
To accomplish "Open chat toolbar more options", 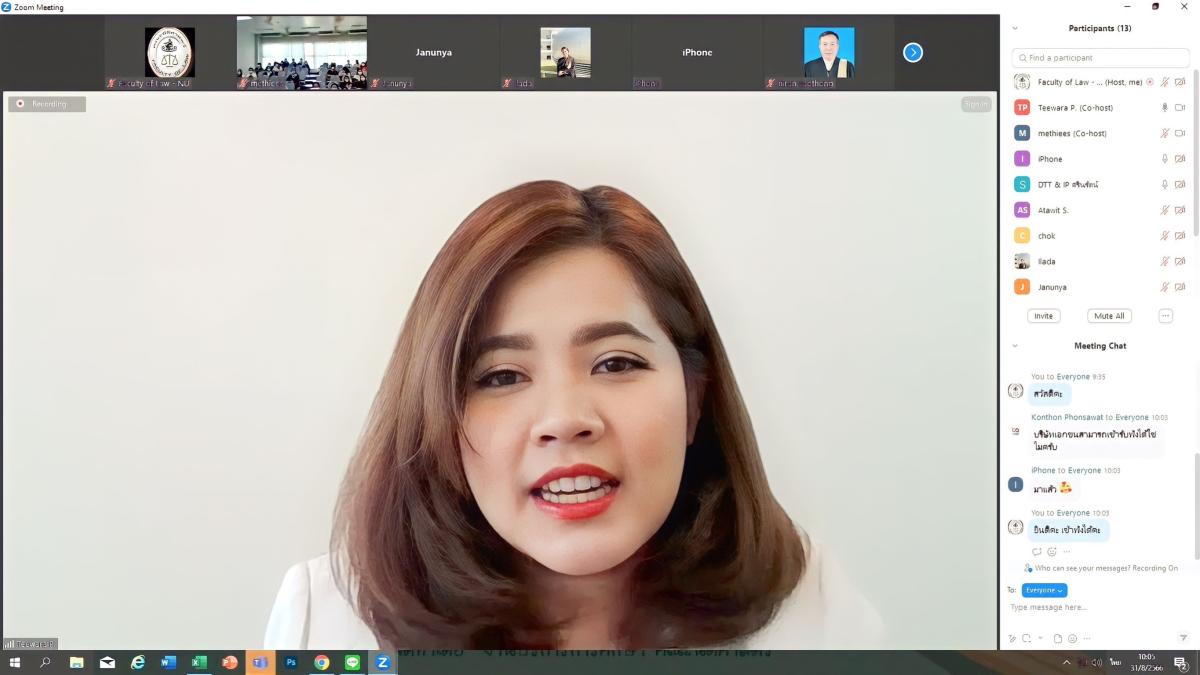I will pos(1087,638).
